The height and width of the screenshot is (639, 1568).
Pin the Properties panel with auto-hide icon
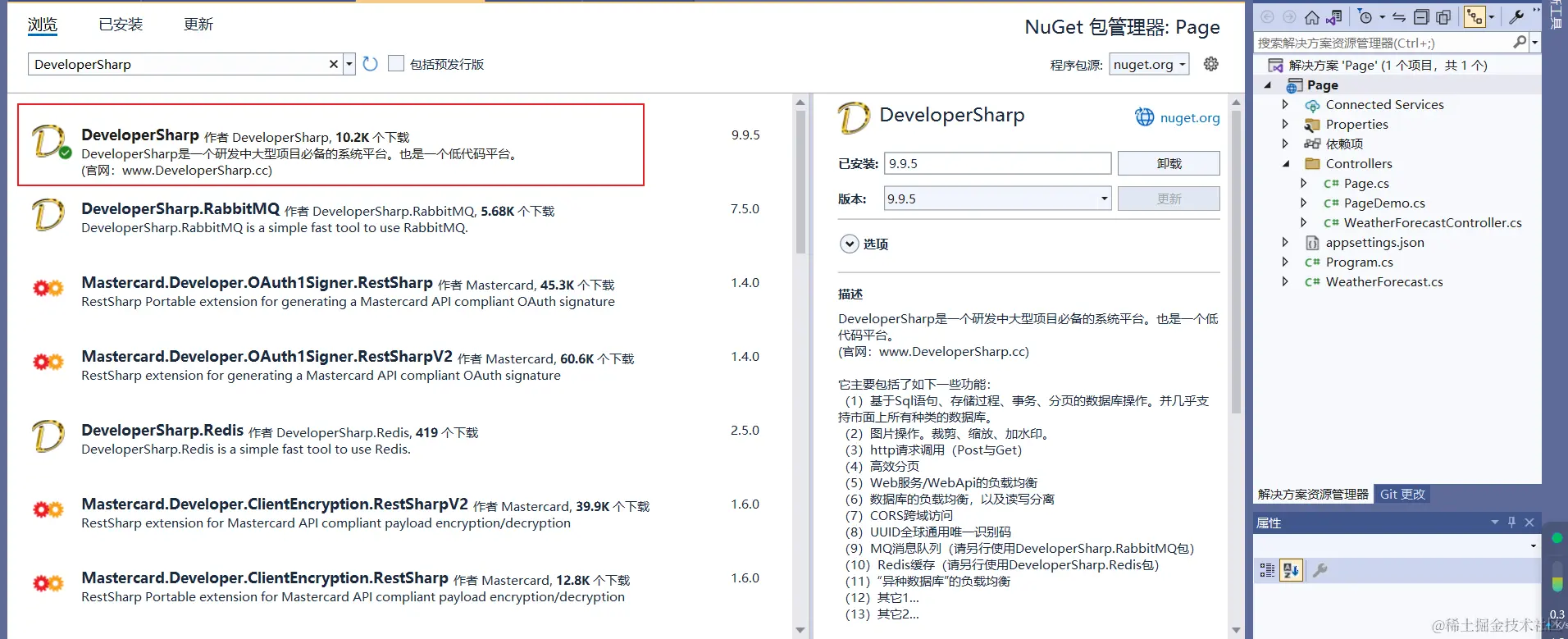tap(1511, 523)
